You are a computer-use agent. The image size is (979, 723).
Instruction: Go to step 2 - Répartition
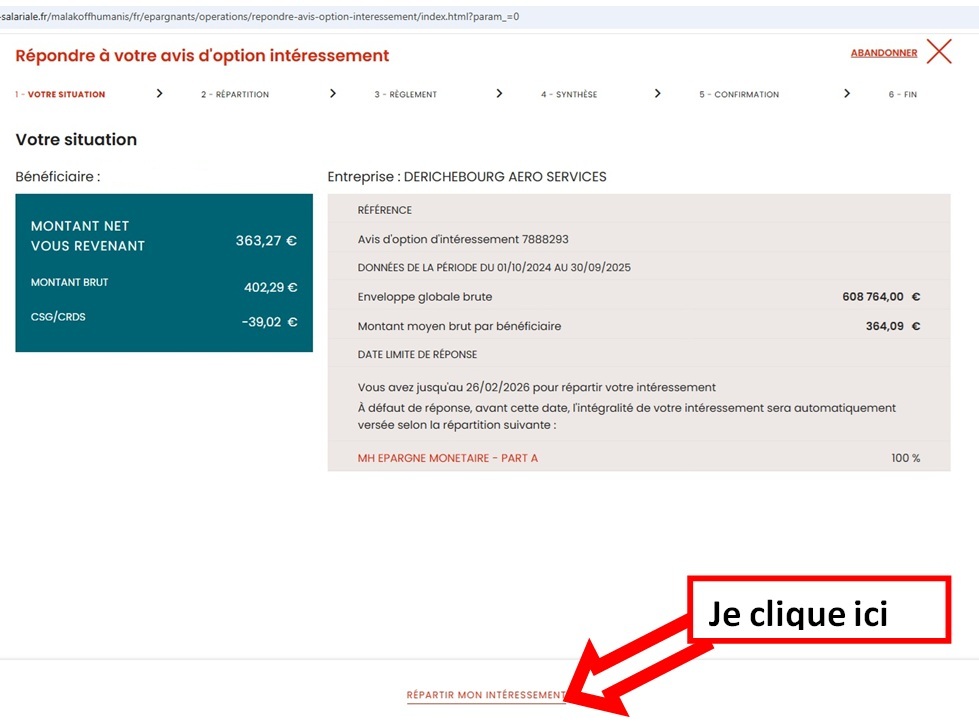235,95
